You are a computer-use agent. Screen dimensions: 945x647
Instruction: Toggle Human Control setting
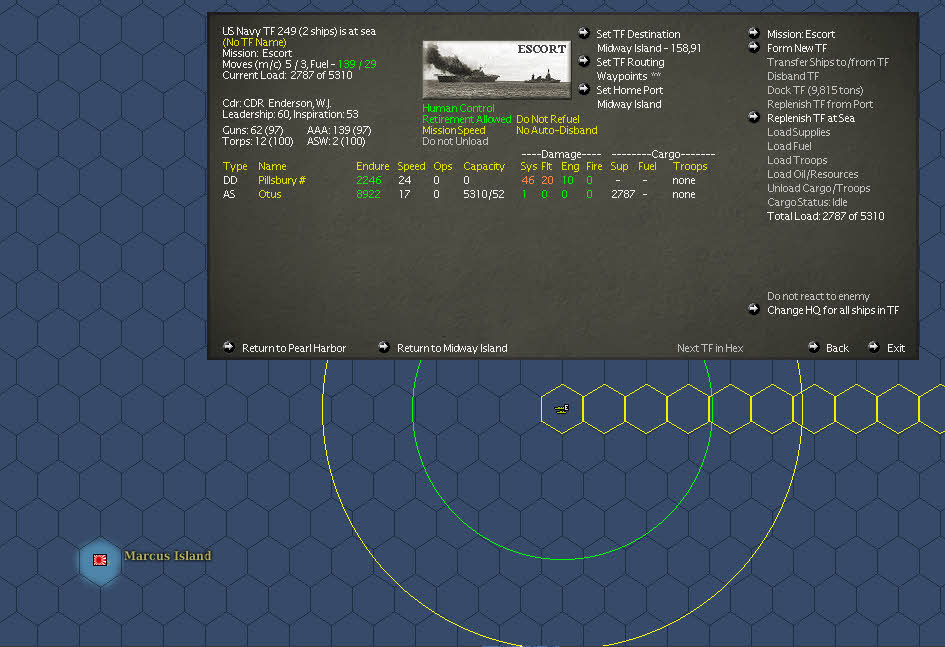(x=458, y=108)
